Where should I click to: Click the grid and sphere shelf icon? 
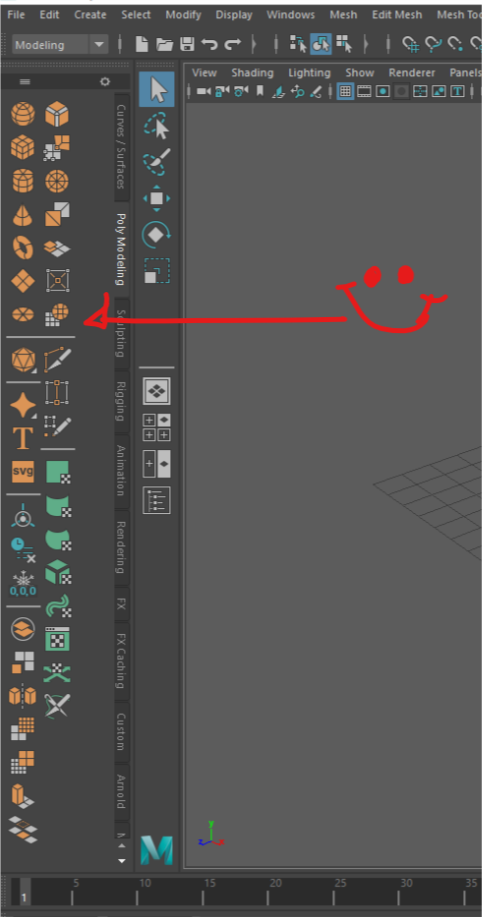(x=57, y=315)
